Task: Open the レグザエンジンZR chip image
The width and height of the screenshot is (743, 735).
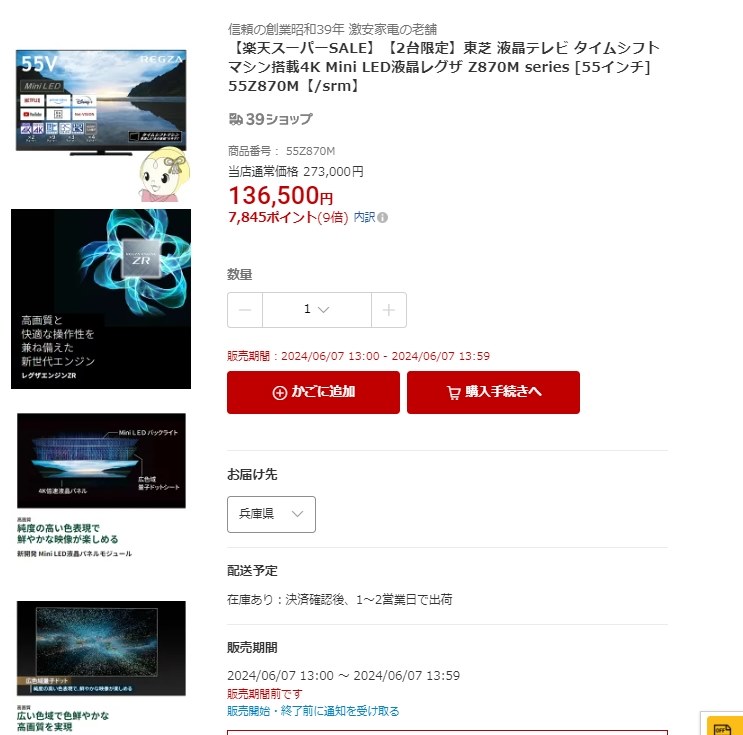Action: tap(101, 299)
